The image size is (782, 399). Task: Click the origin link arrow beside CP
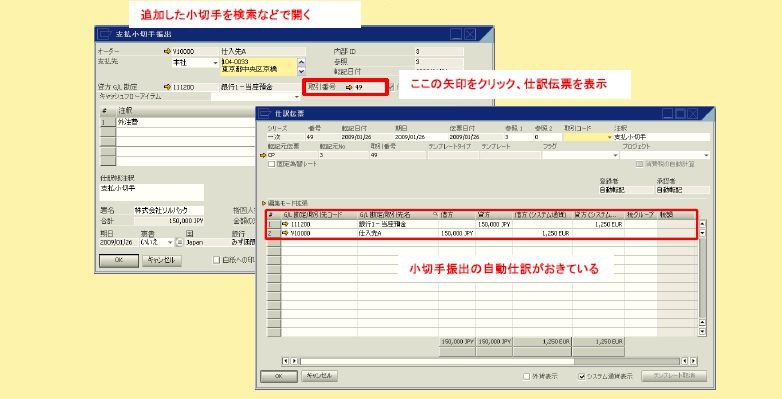pos(263,155)
